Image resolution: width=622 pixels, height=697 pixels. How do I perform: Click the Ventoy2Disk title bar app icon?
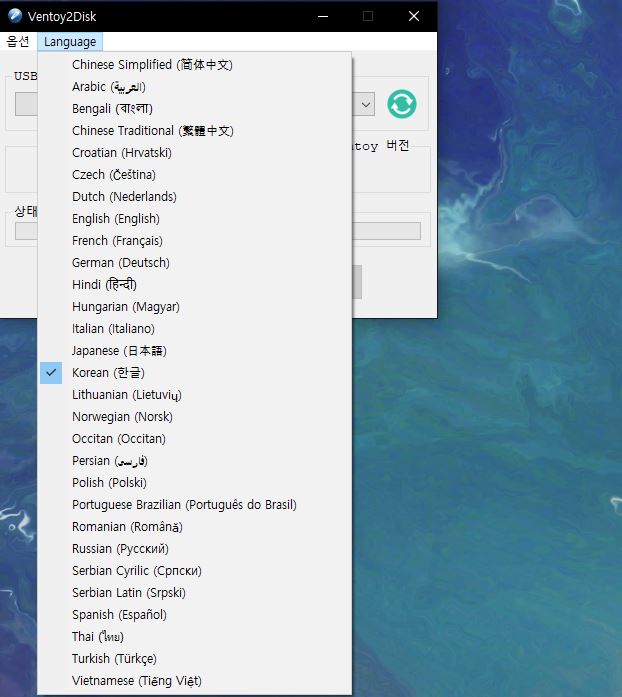pos(15,16)
